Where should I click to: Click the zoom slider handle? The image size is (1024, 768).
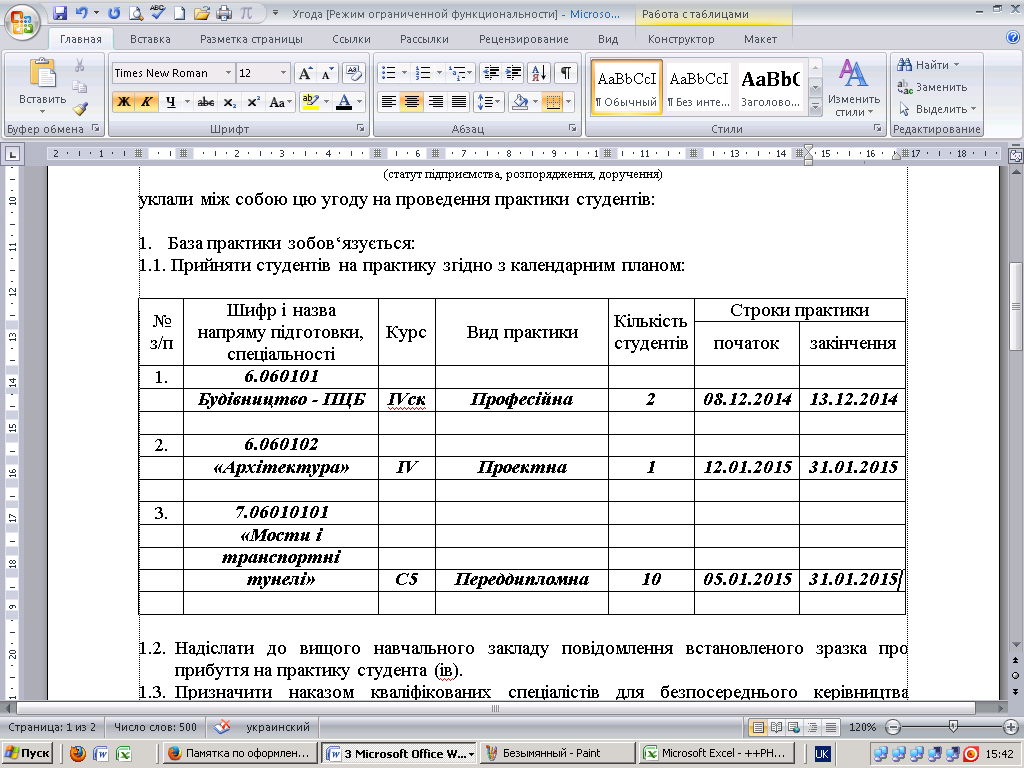click(x=953, y=727)
